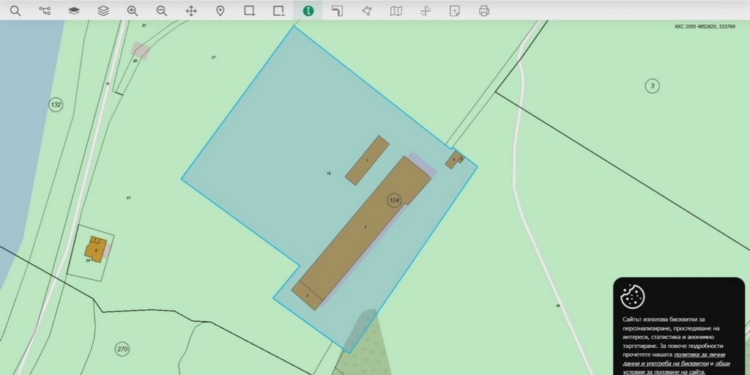Viewport: 750px width, 375px height.
Task: Select the crossed-lines coordinate tool
Action: (x=425, y=11)
